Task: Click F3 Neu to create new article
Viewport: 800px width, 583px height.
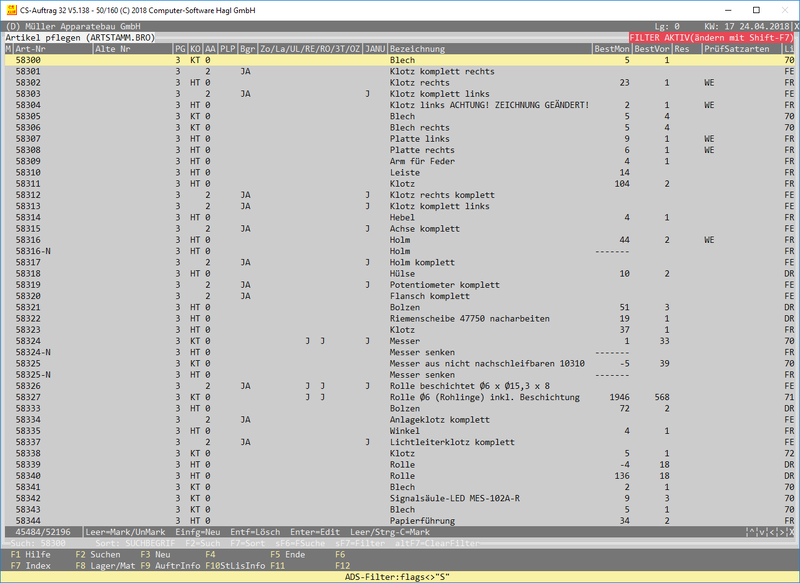Action: pyautogui.click(x=158, y=554)
